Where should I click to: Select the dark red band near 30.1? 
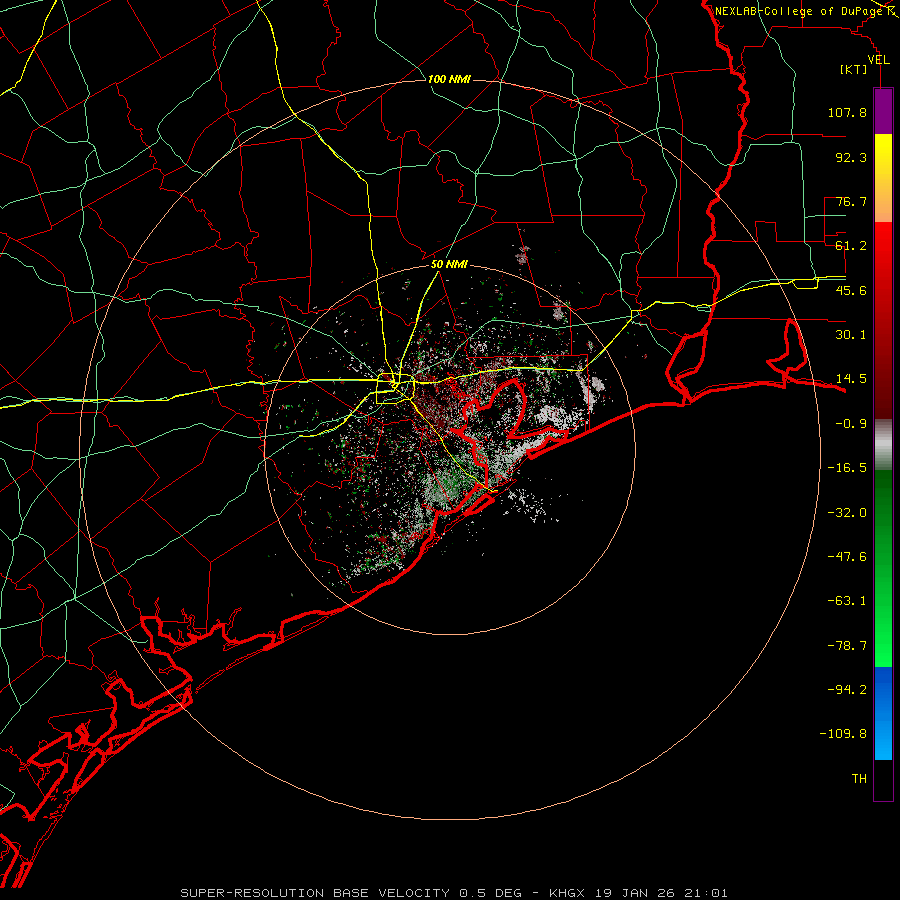[883, 335]
